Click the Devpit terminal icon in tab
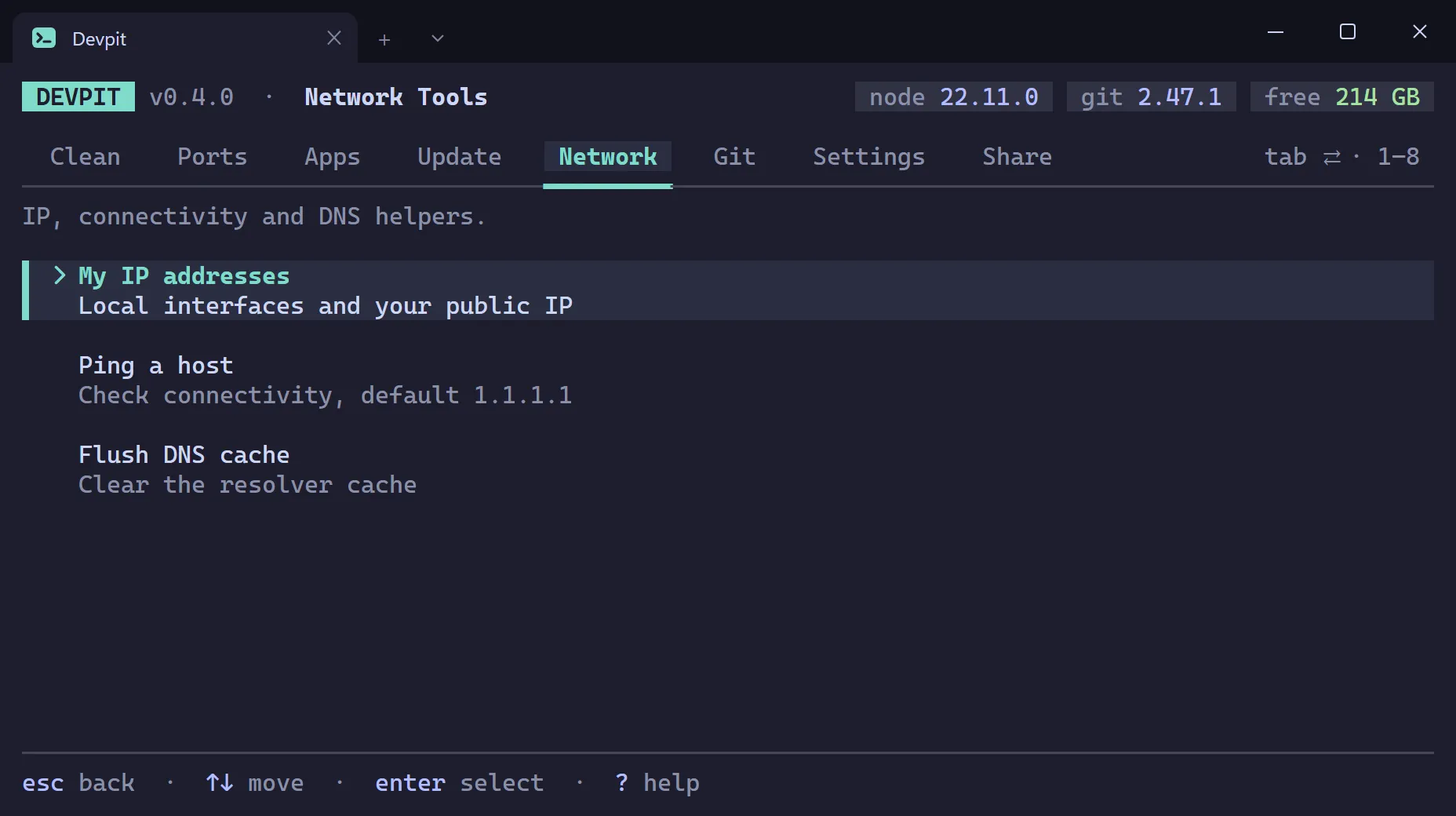Viewport: 1456px width, 816px height. pos(44,38)
